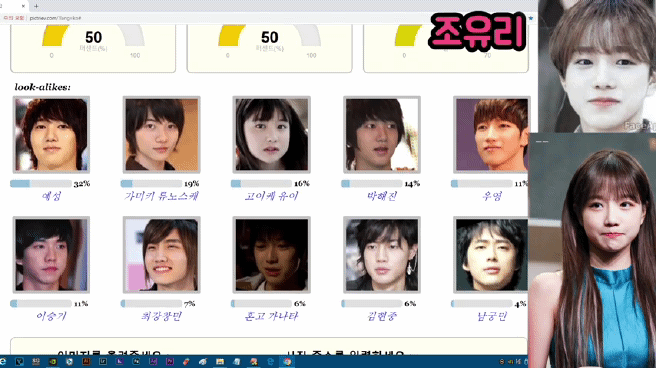The width and height of the screenshot is (656, 368).
Task: Switch to Chrome in the taskbar
Action: click(x=287, y=362)
